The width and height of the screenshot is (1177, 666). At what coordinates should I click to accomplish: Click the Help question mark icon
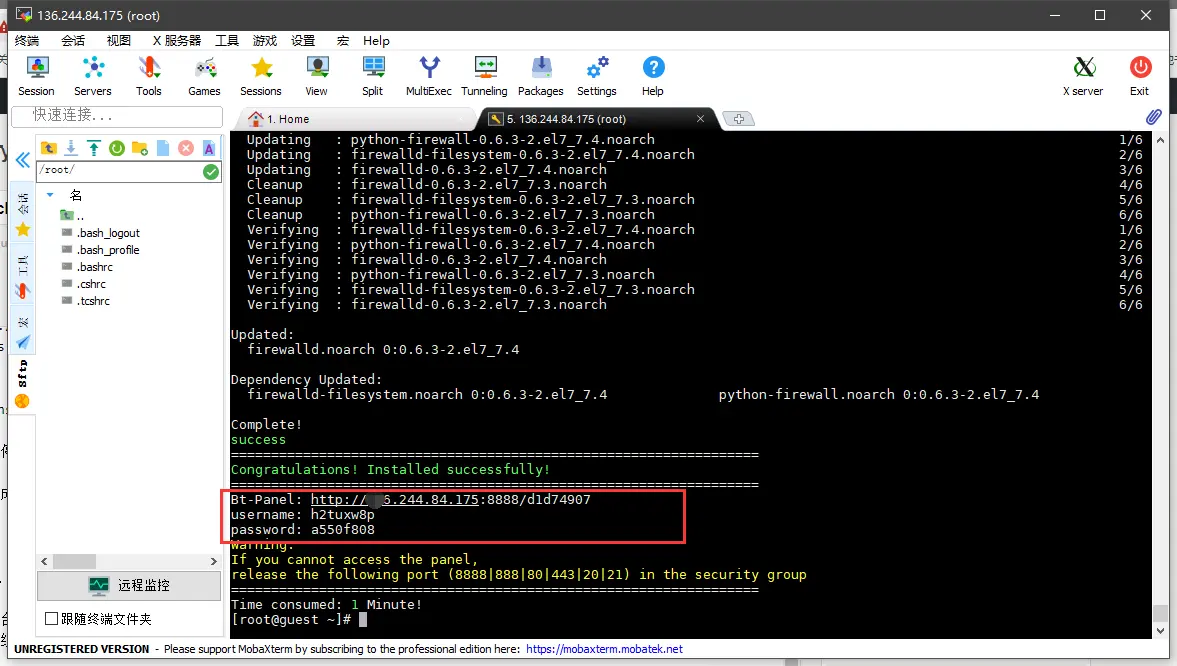click(653, 76)
